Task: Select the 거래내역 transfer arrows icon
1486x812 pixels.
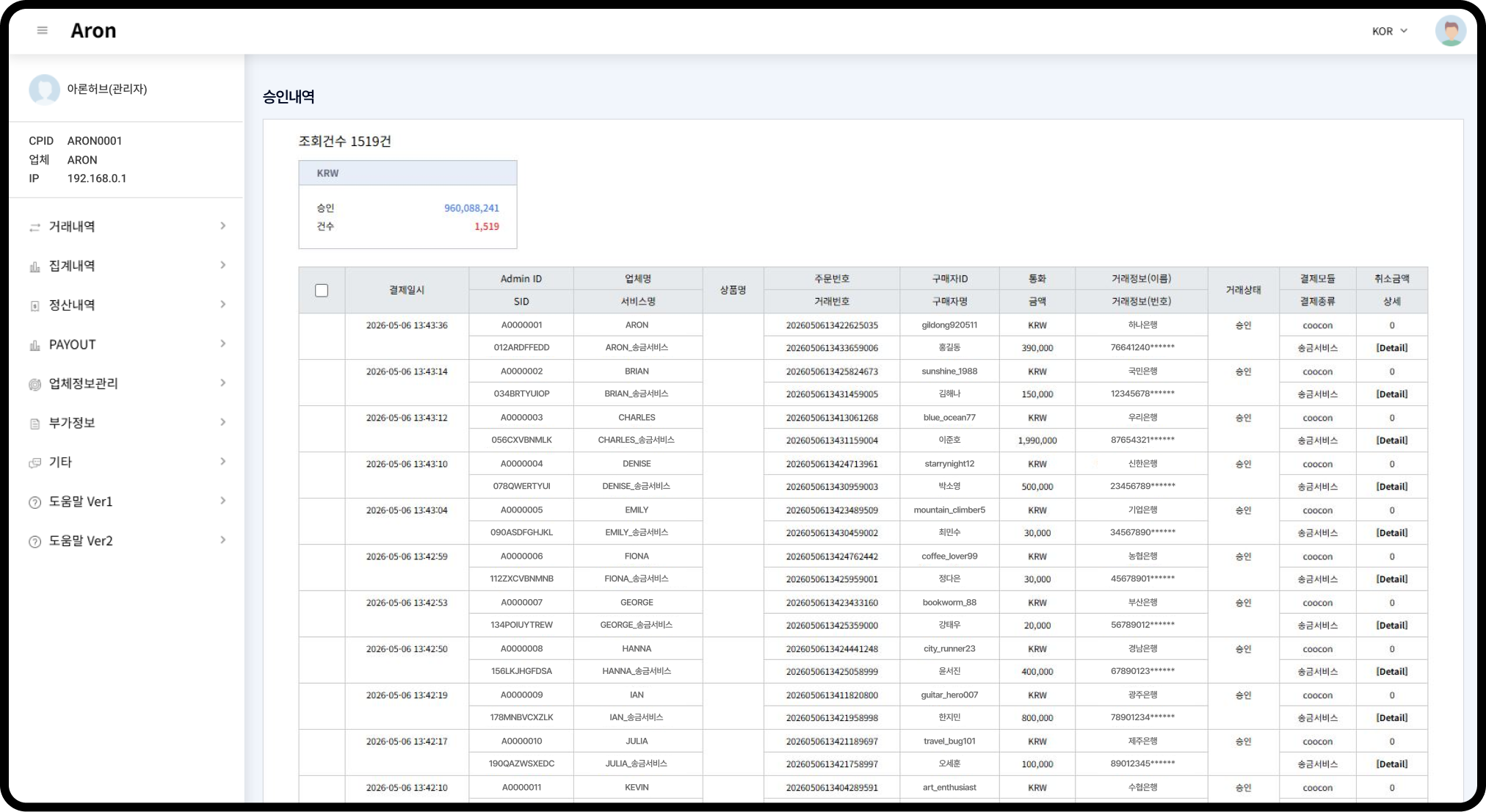Action: (x=35, y=228)
